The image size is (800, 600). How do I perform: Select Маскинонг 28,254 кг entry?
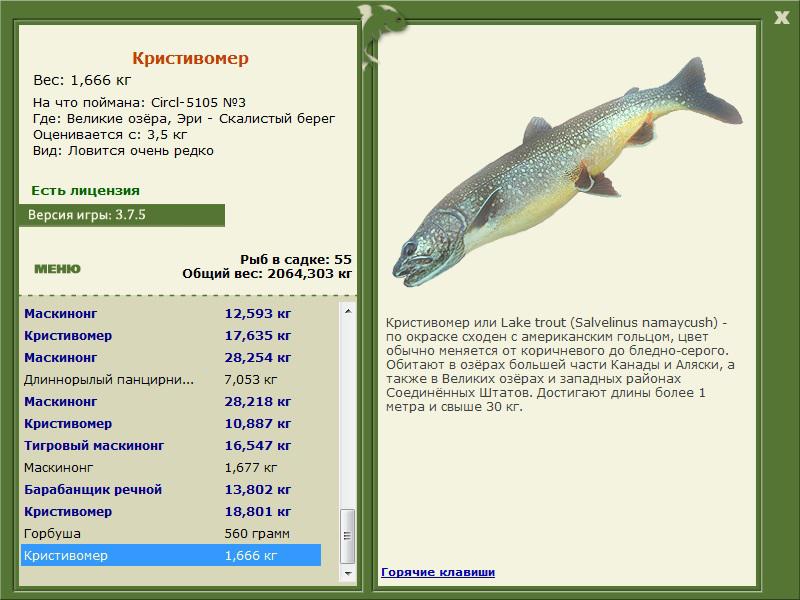pyautogui.click(x=171, y=357)
